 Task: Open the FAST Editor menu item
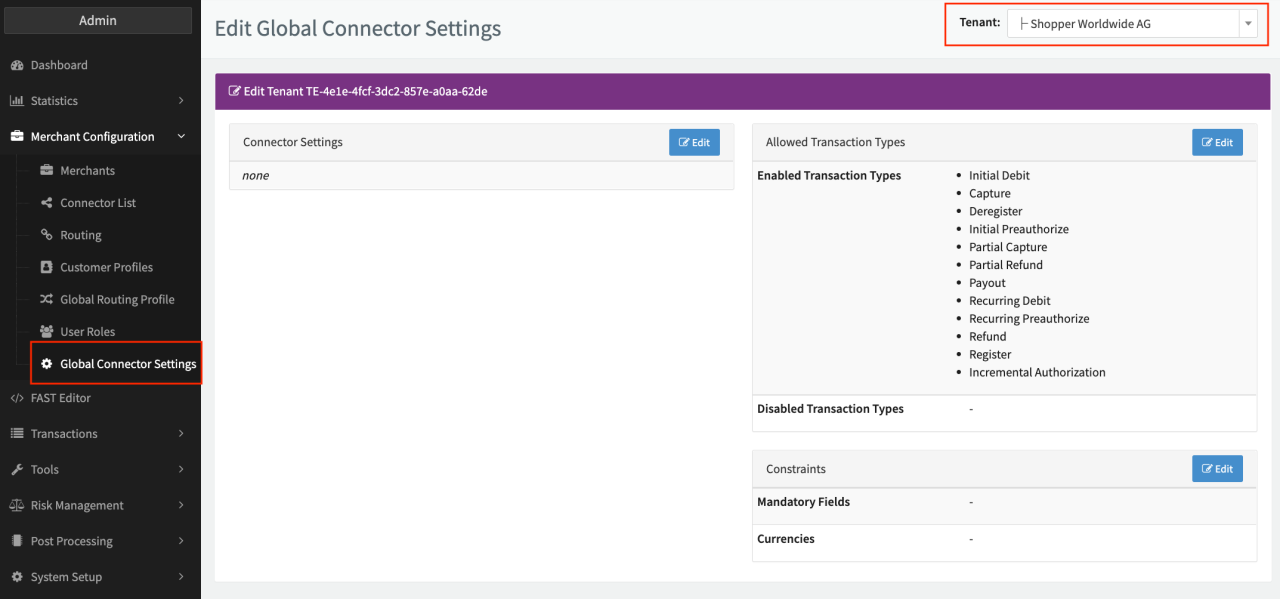(x=61, y=398)
